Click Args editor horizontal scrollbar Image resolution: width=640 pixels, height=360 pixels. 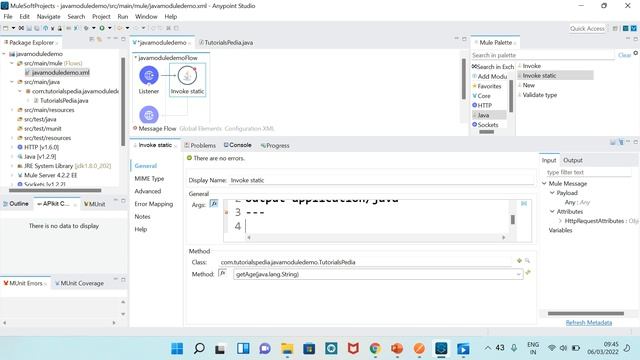click(376, 237)
